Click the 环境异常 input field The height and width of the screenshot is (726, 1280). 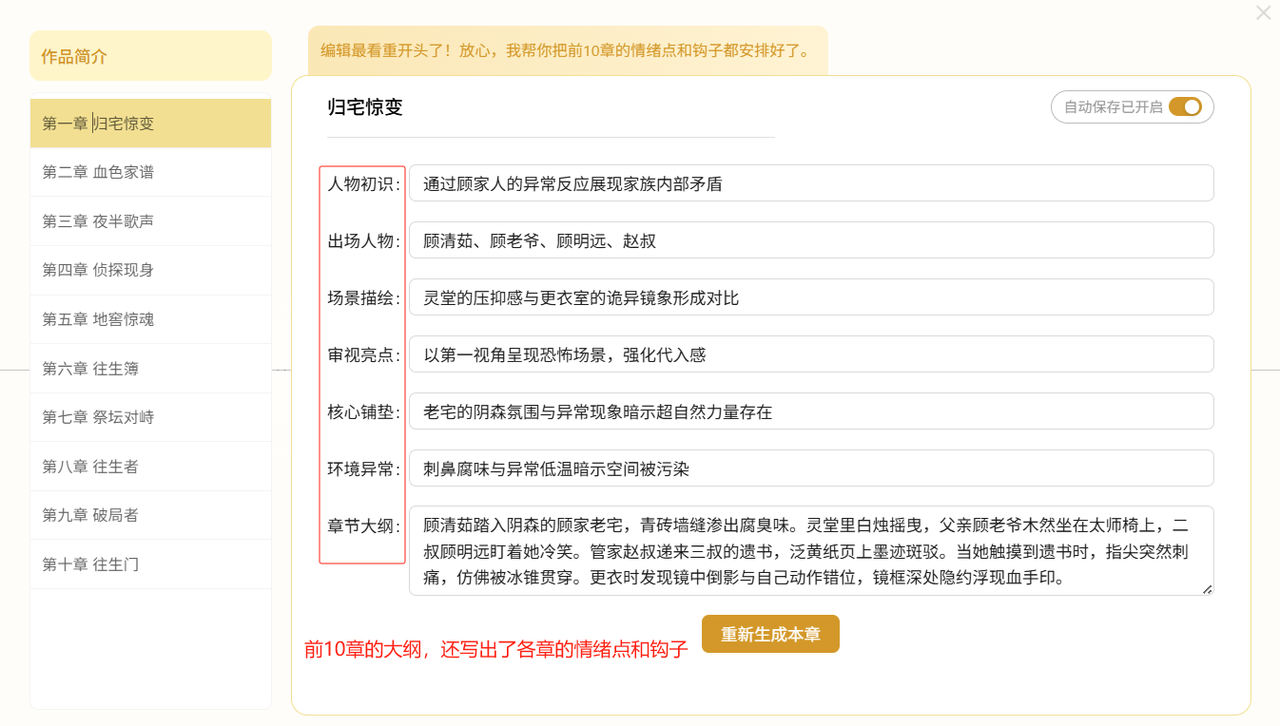pyautogui.click(x=811, y=468)
